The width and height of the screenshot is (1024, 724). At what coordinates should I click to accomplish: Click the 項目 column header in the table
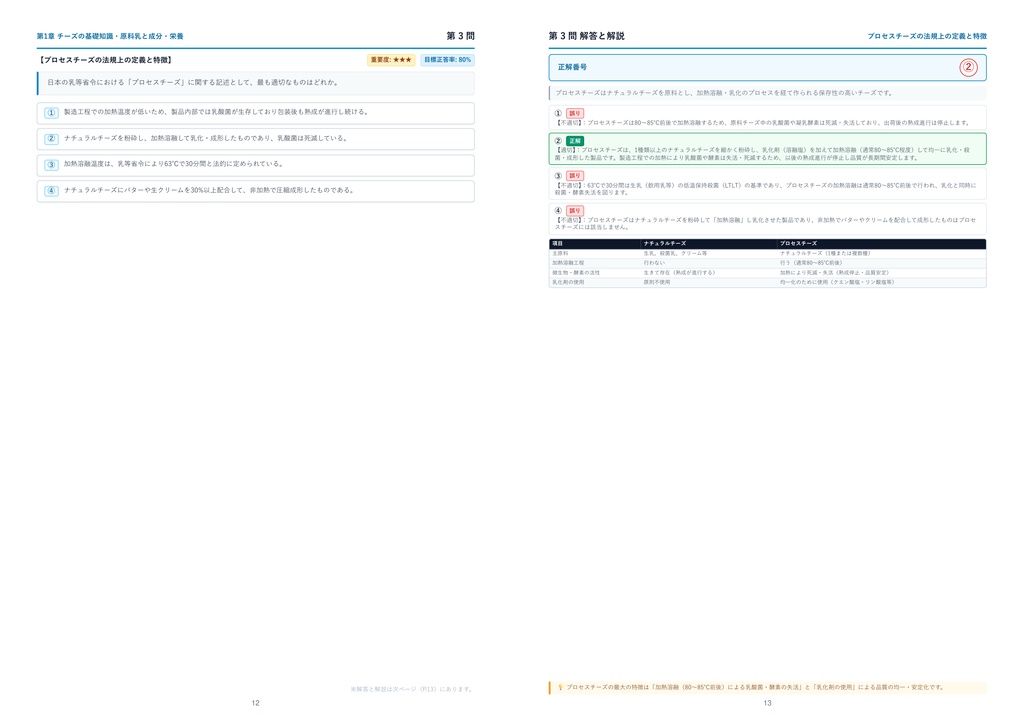558,244
